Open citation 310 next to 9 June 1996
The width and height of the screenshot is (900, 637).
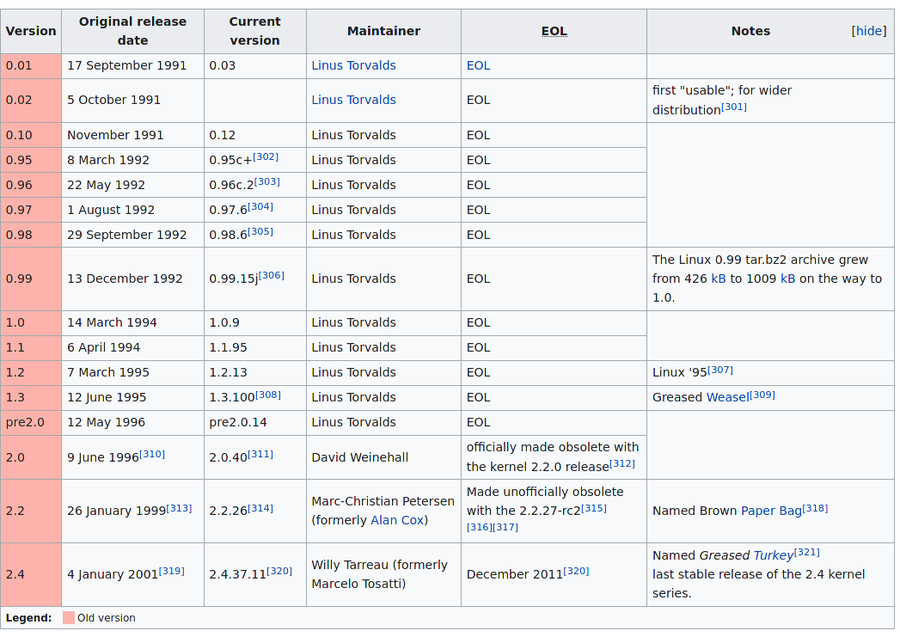[x=152, y=454]
